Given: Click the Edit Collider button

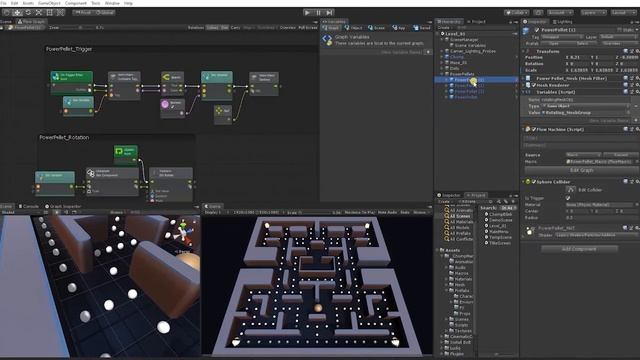Looking at the screenshot, I should coord(571,190).
